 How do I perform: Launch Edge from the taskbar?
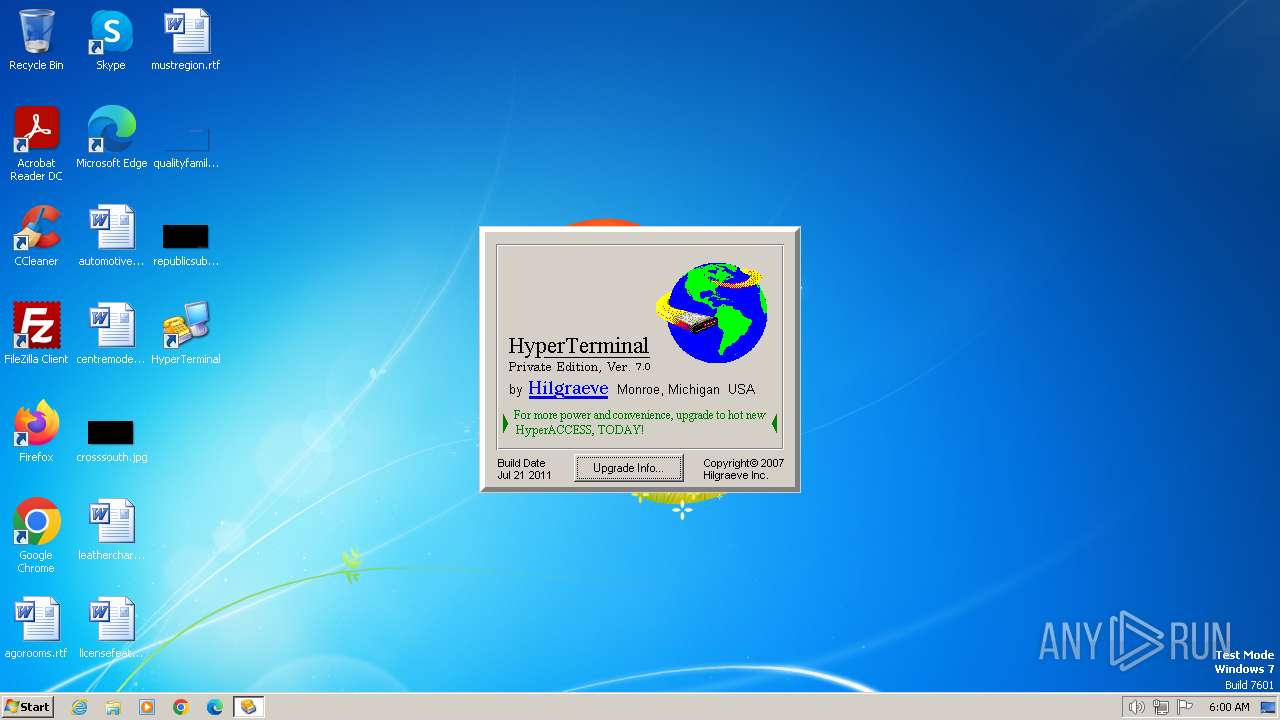click(215, 707)
